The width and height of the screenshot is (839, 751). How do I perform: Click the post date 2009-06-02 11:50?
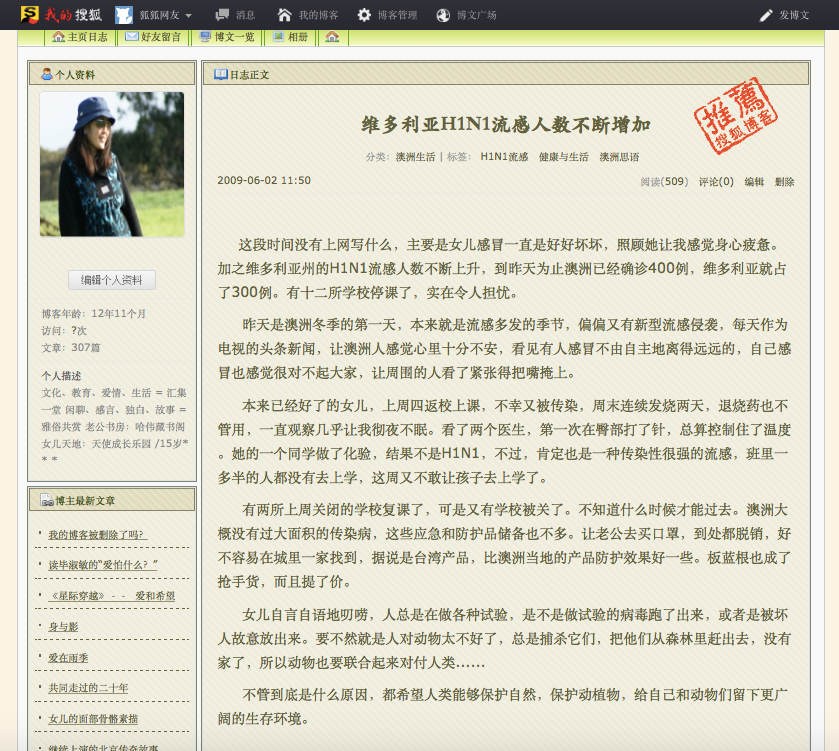pyautogui.click(x=264, y=180)
